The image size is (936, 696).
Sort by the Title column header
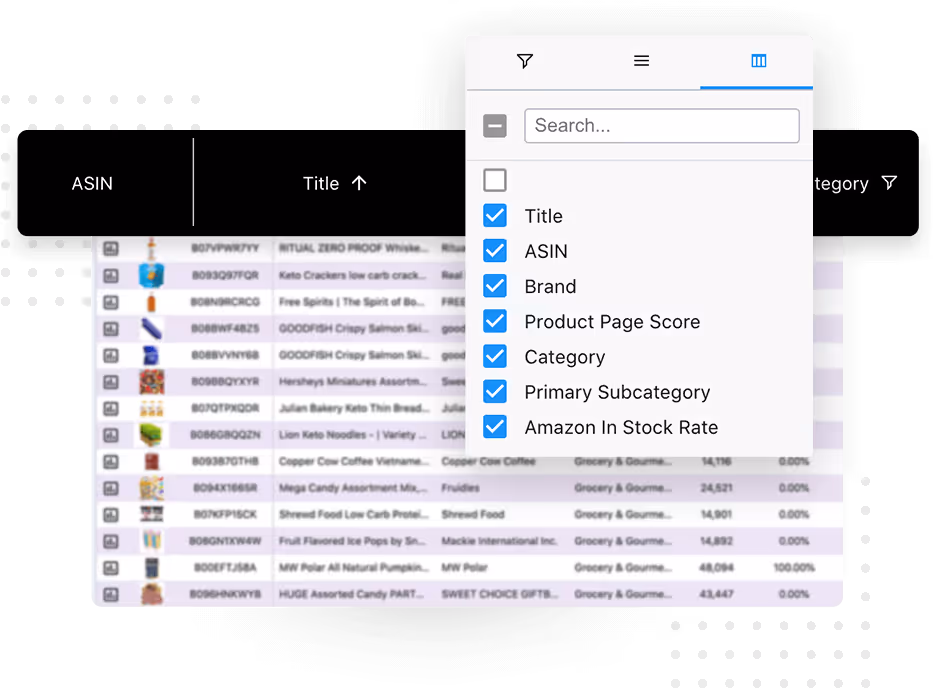click(321, 183)
